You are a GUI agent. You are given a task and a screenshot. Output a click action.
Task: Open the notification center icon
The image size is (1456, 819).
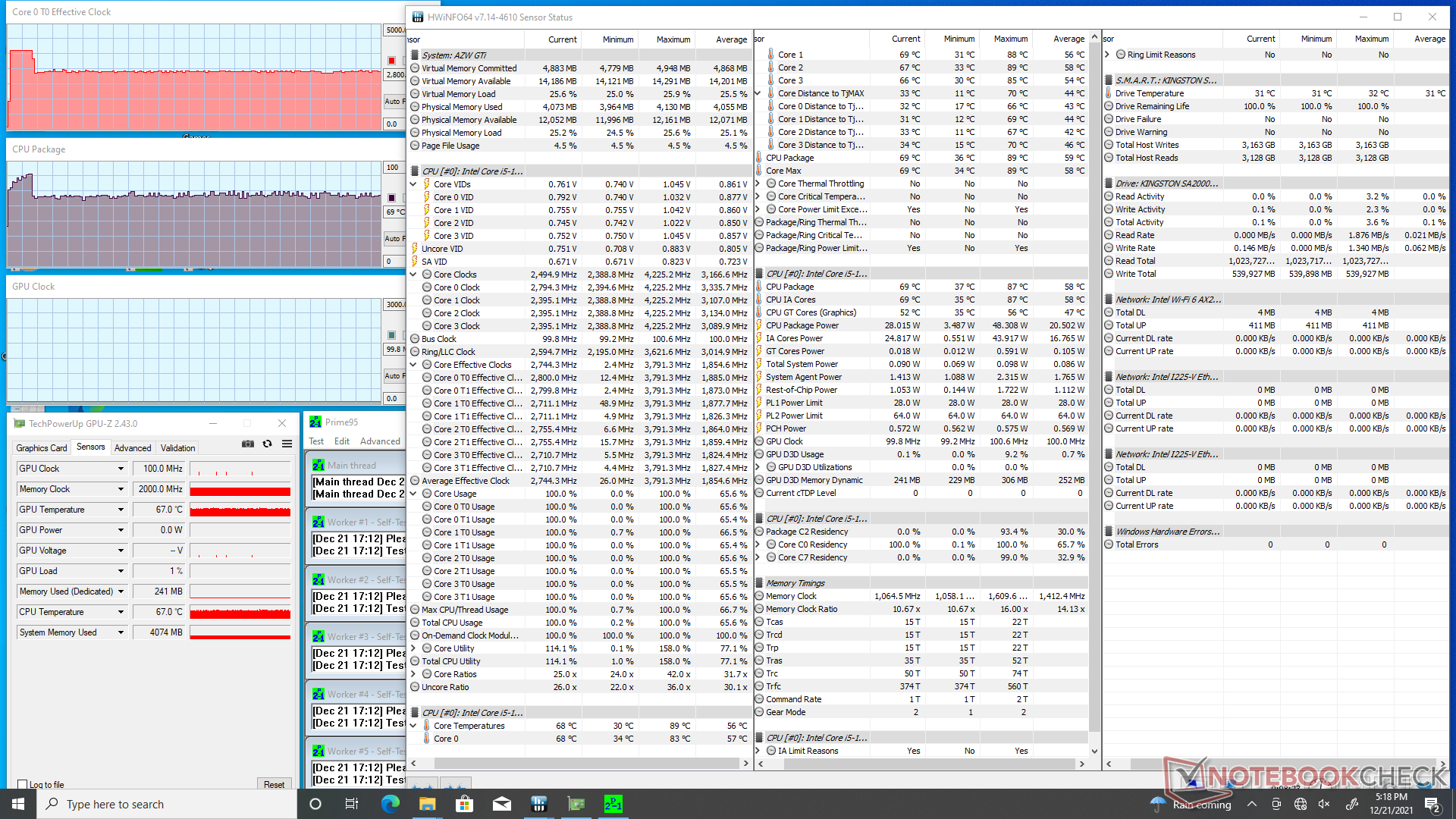(x=1432, y=804)
